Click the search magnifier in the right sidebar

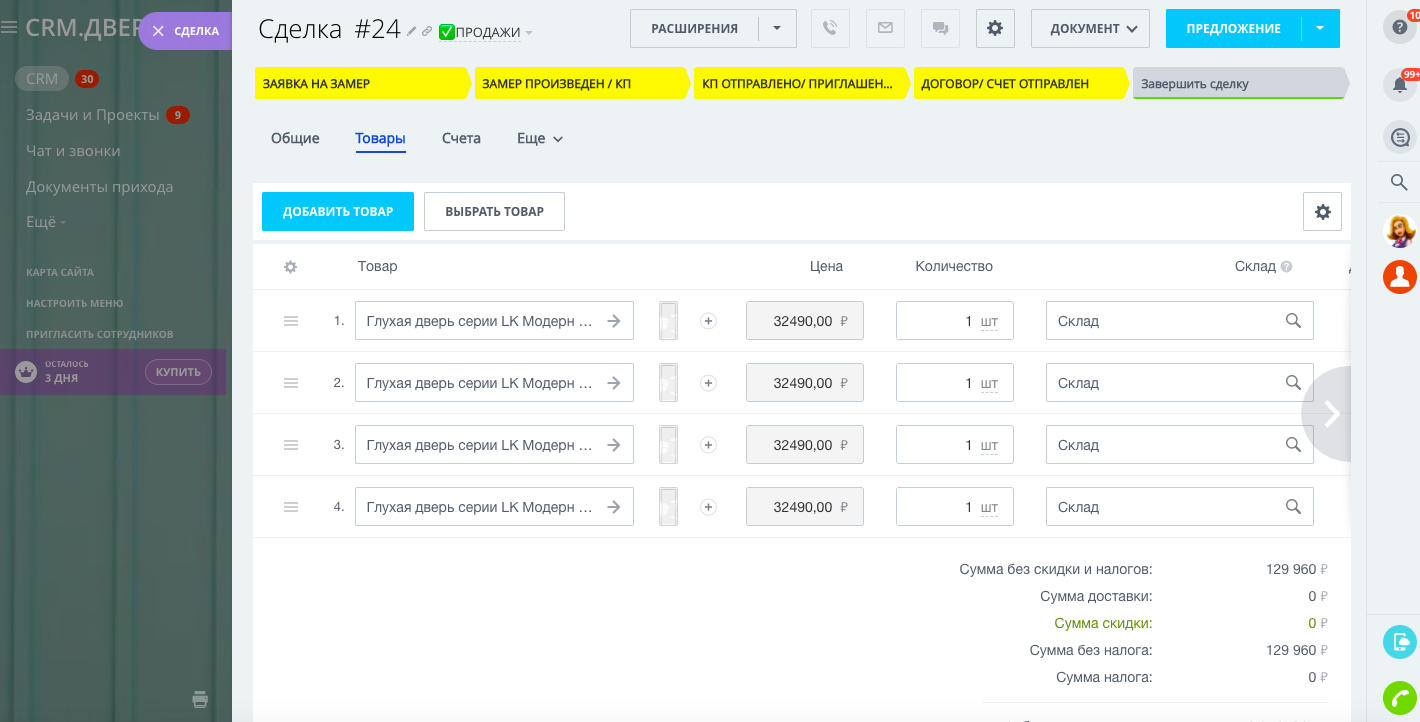click(x=1399, y=183)
